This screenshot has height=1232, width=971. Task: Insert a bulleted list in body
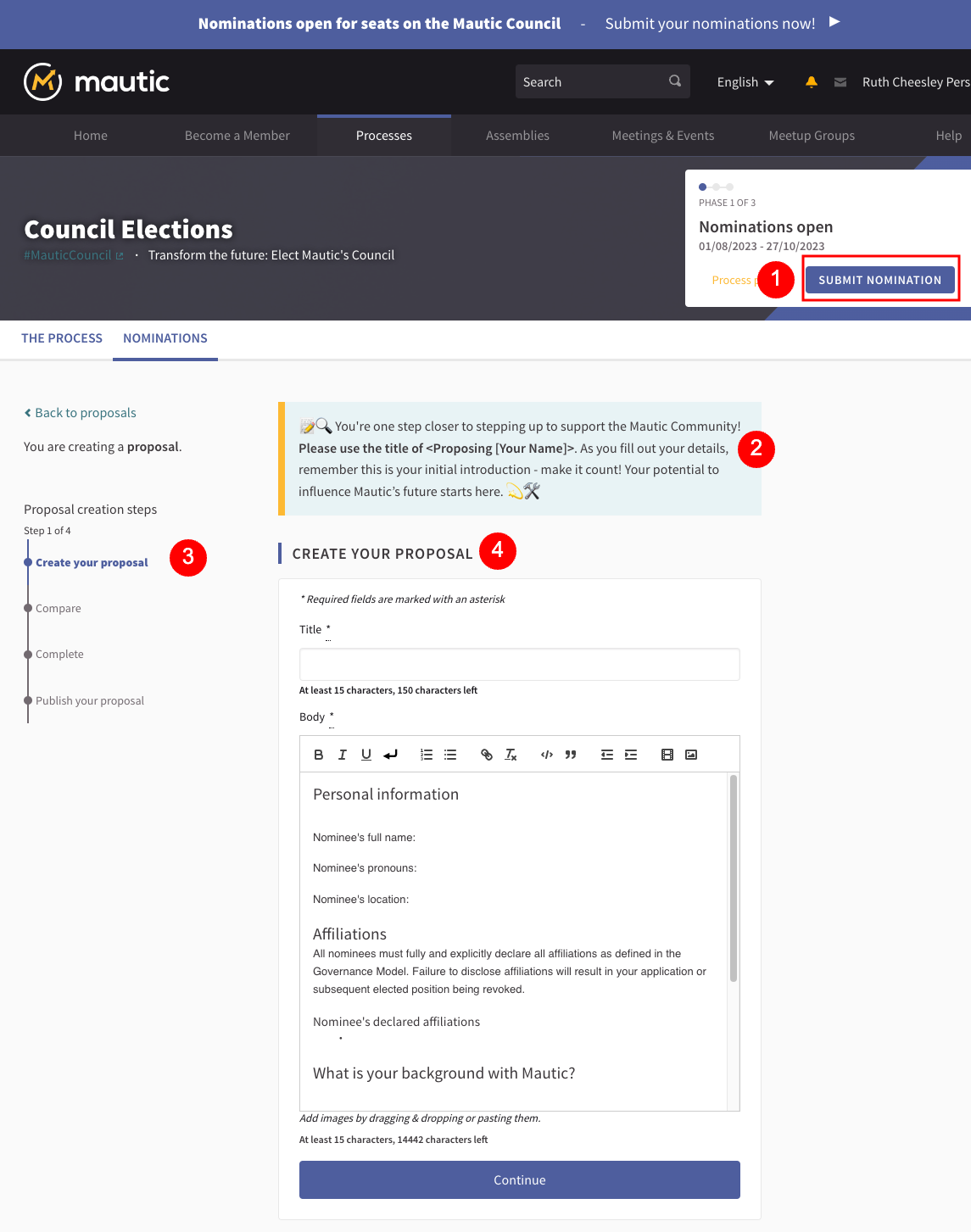(x=450, y=755)
